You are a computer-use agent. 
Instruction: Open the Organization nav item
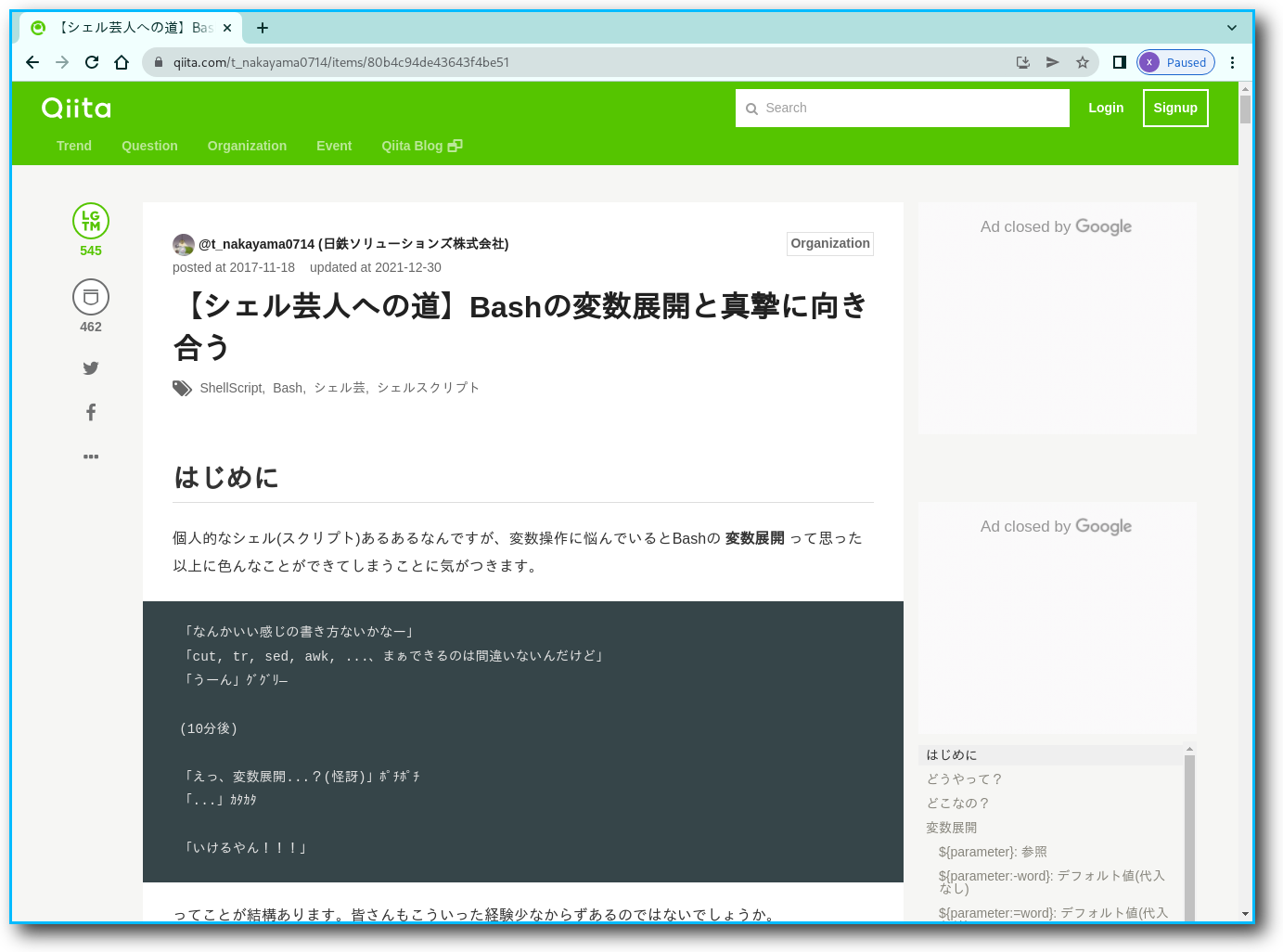tap(247, 146)
